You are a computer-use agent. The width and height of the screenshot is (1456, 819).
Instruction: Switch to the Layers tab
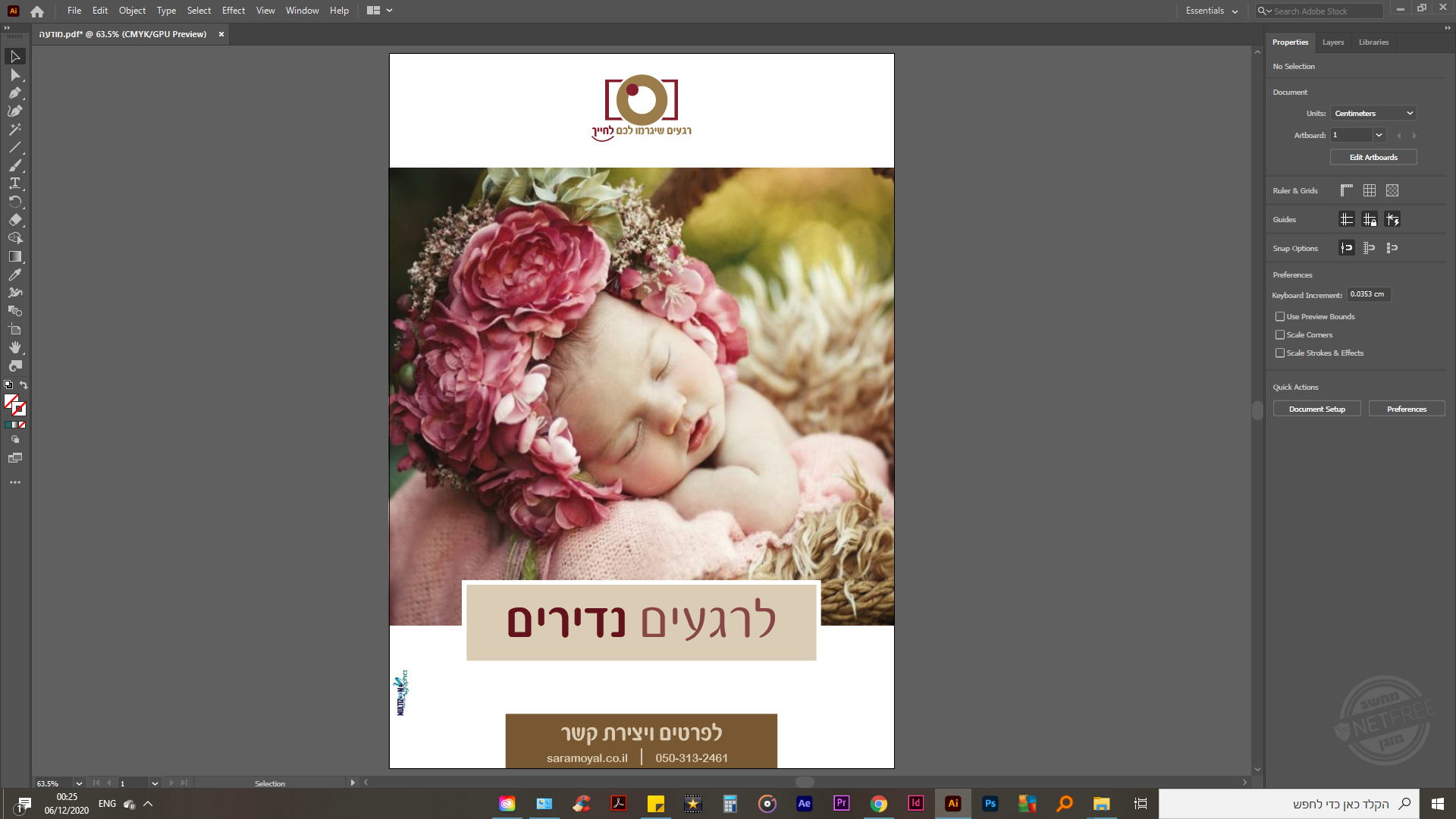coord(1332,42)
